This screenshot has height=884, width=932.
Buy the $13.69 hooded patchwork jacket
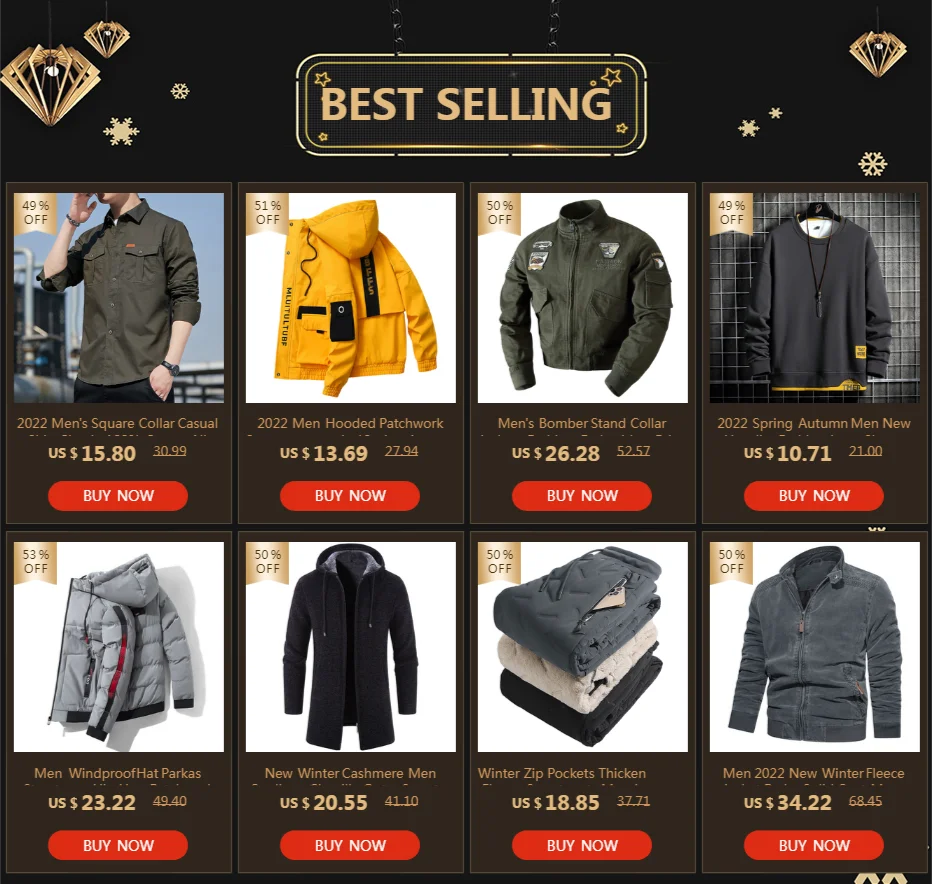350,496
